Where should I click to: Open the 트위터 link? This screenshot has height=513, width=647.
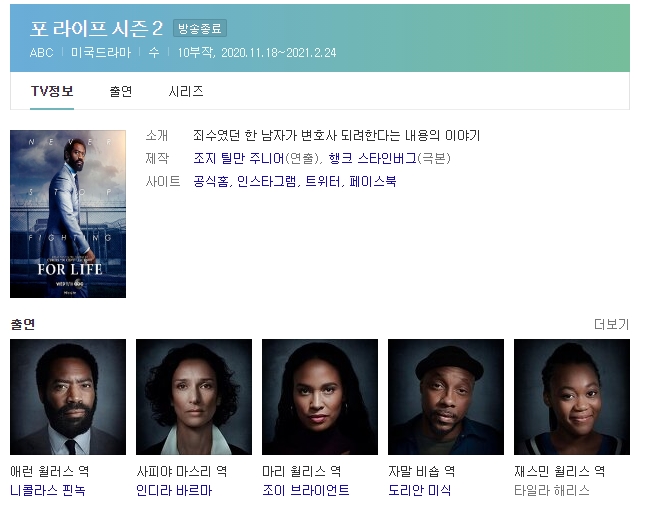(x=323, y=182)
